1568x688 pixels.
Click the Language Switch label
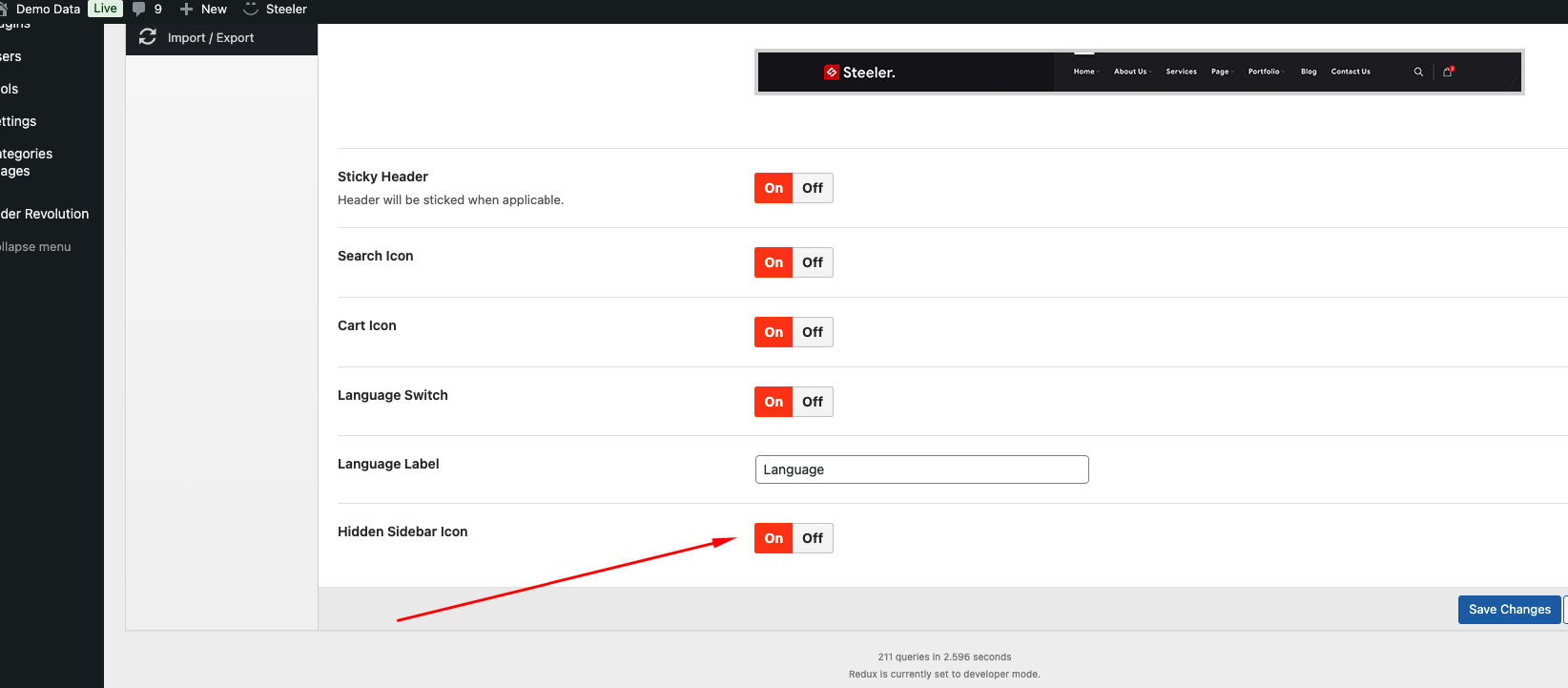click(x=392, y=395)
